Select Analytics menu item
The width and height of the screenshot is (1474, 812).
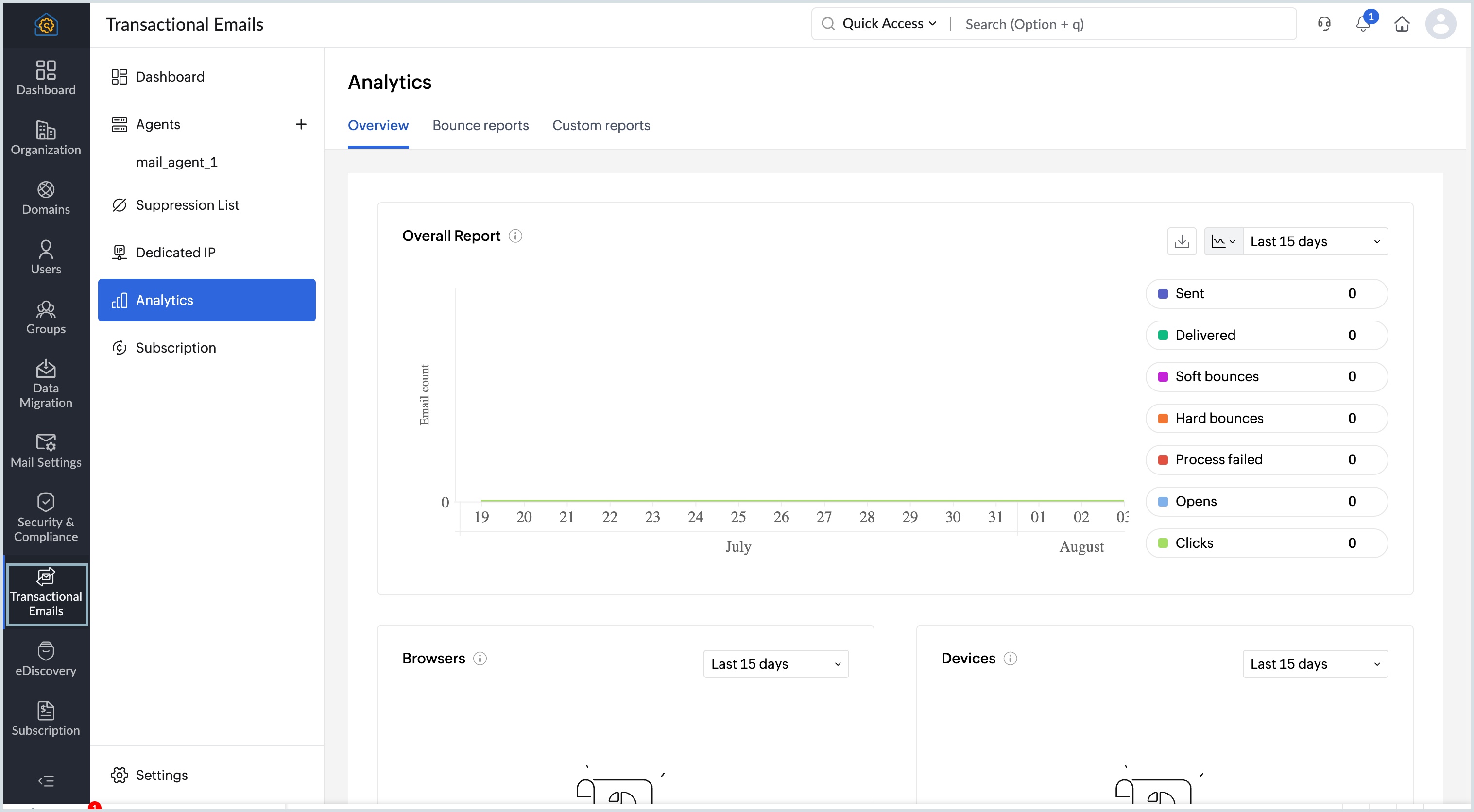coord(206,300)
